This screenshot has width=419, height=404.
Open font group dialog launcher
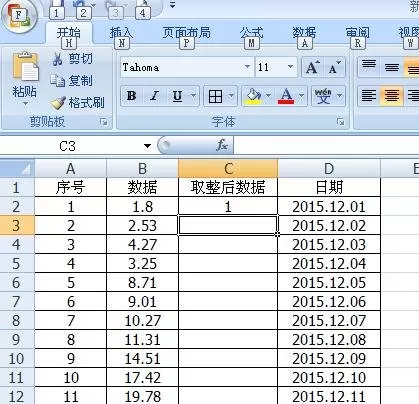341,122
